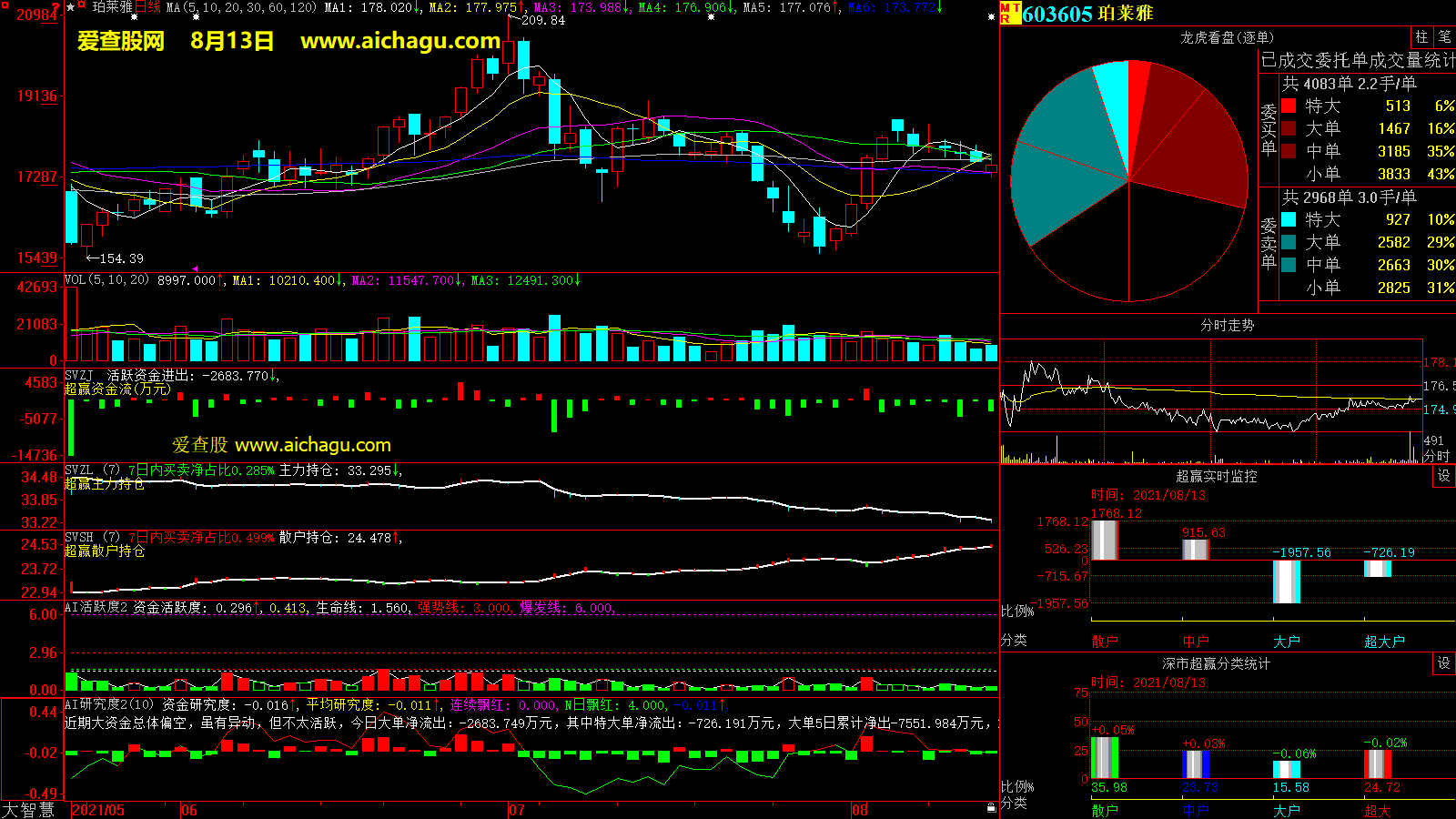Switch pie view to 柱 bar mode
The width and height of the screenshot is (1456, 819).
(x=1421, y=37)
